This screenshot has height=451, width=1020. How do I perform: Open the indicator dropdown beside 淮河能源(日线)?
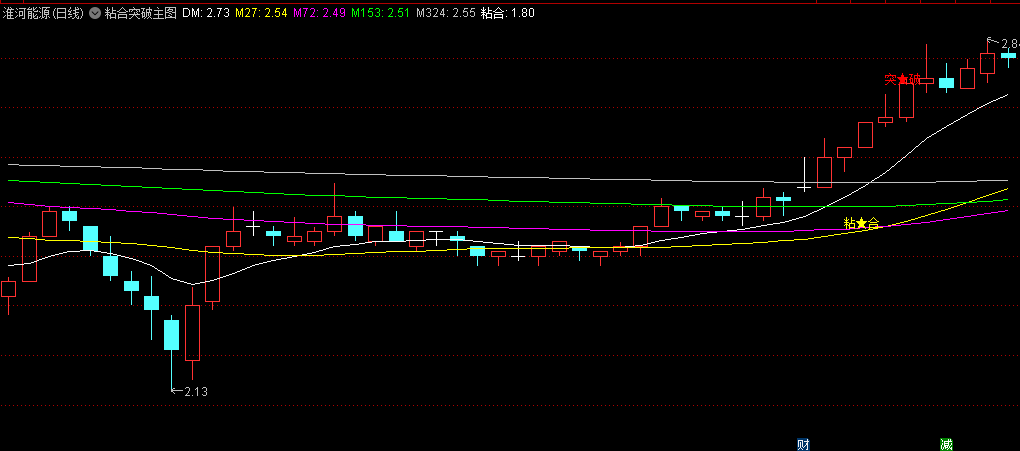[x=95, y=13]
